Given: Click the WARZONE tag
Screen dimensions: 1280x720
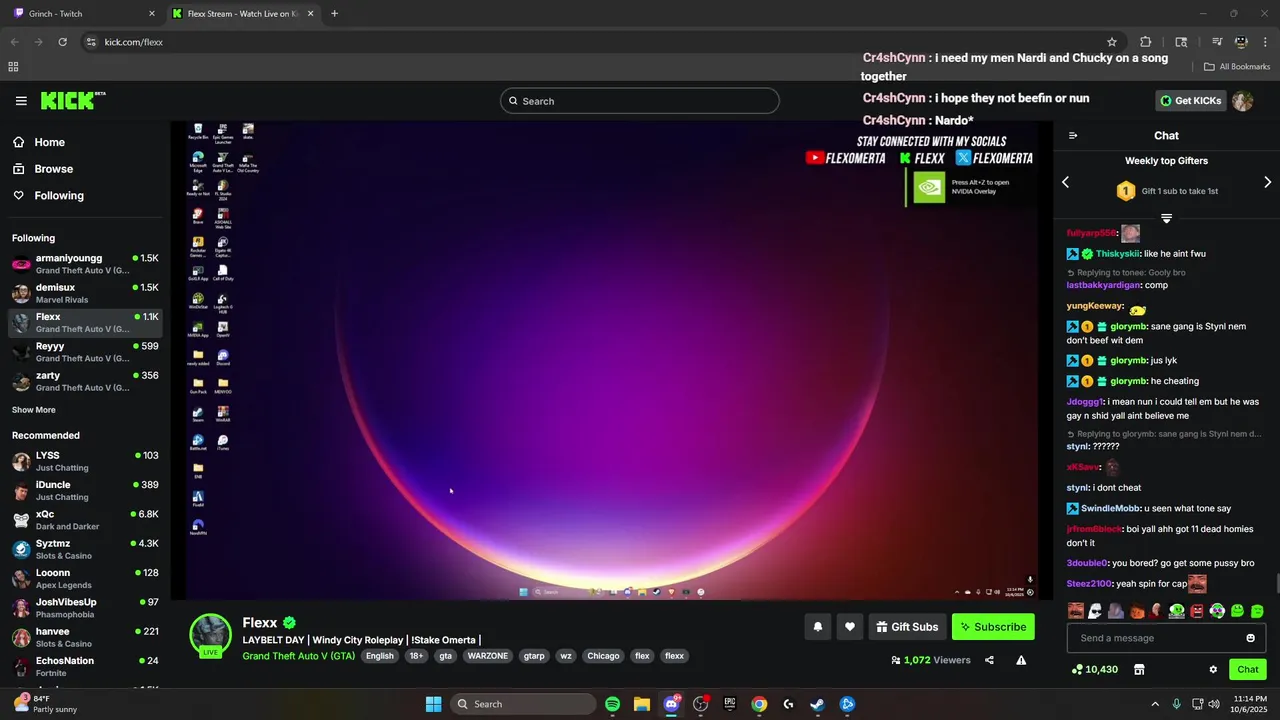Looking at the screenshot, I should pyautogui.click(x=488, y=656).
